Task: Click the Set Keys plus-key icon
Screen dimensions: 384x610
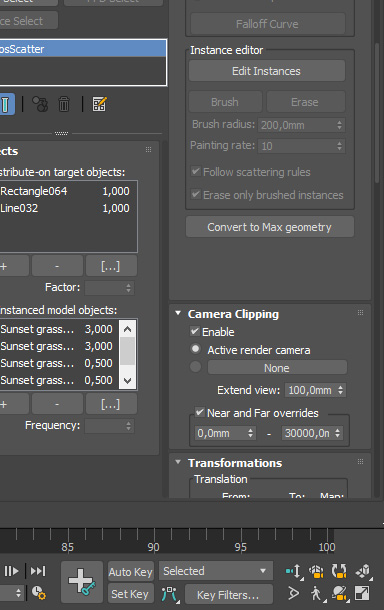Action: (82, 582)
